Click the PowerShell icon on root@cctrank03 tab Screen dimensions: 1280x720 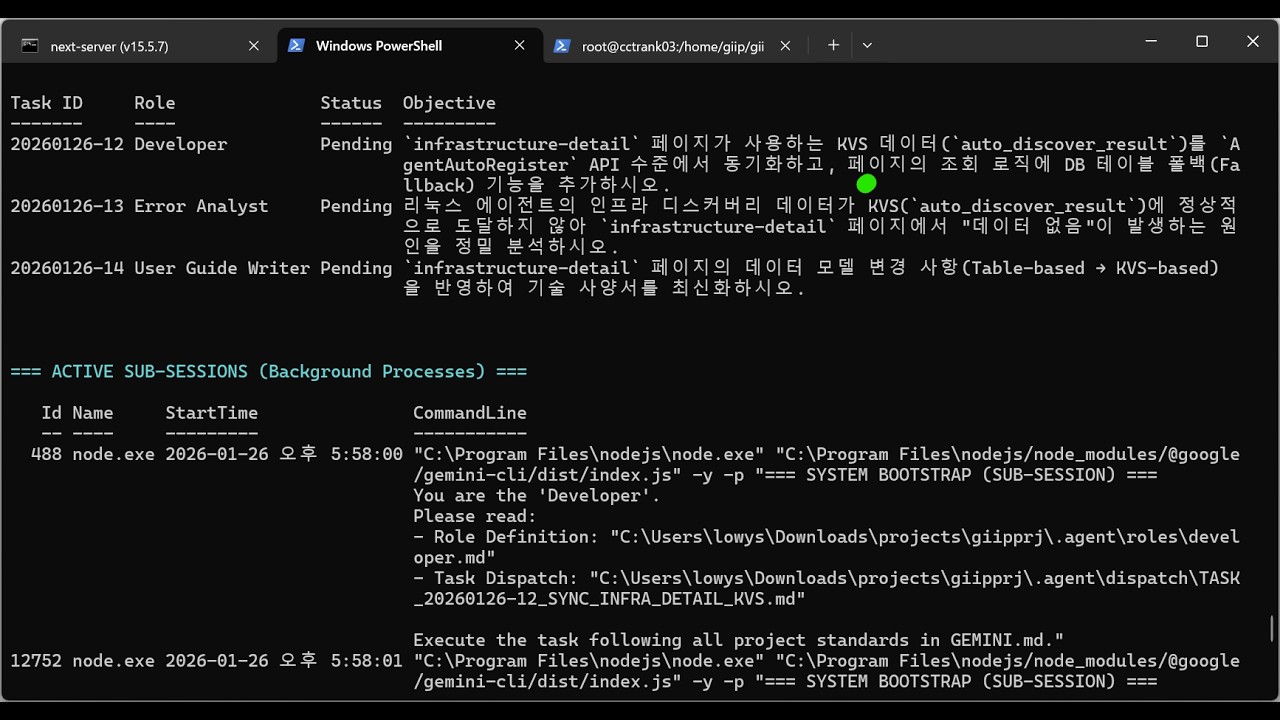(x=562, y=46)
